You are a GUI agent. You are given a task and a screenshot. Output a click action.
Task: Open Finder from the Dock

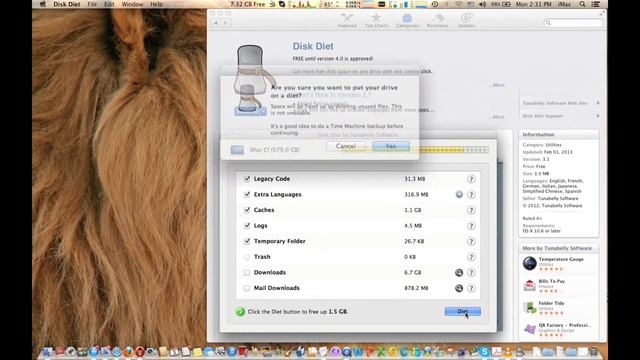[x=48, y=351]
